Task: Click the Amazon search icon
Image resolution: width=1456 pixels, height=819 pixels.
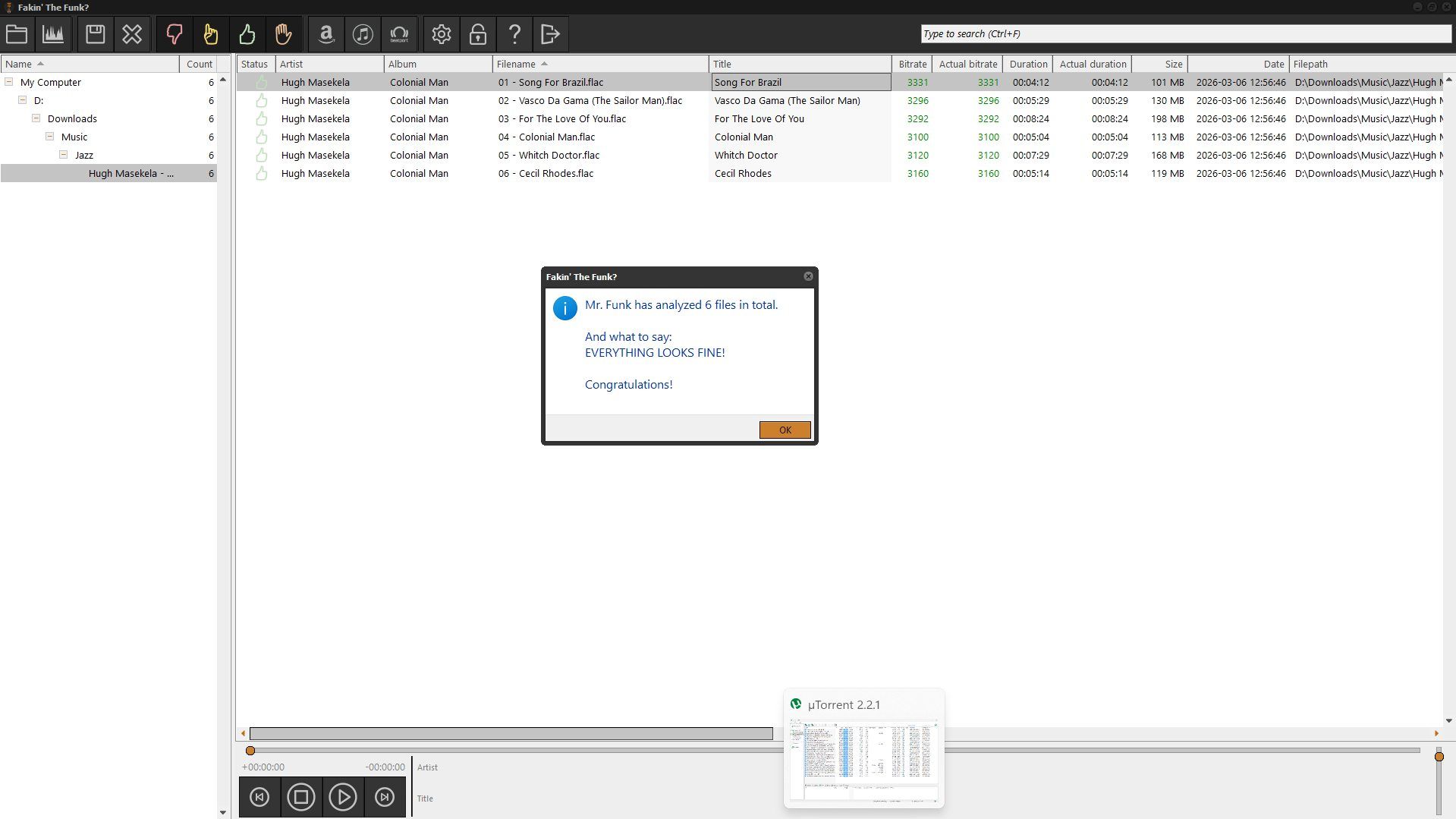Action: tap(325, 34)
